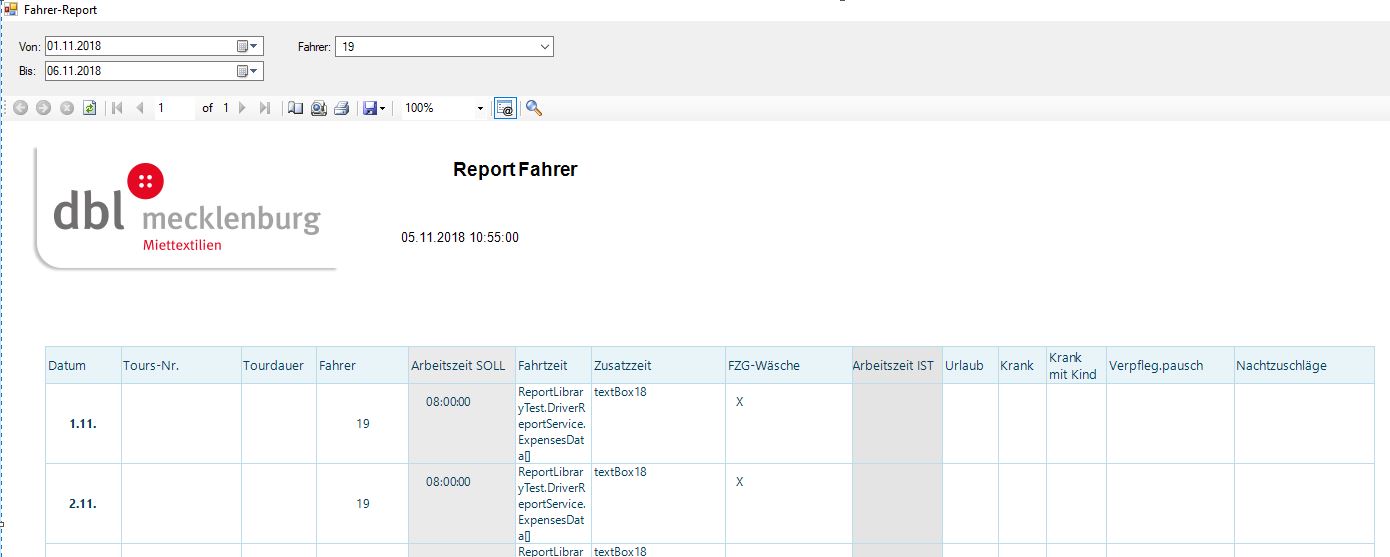Viewport: 1390px width, 557px height.
Task: Print the report
Action: coord(341,108)
